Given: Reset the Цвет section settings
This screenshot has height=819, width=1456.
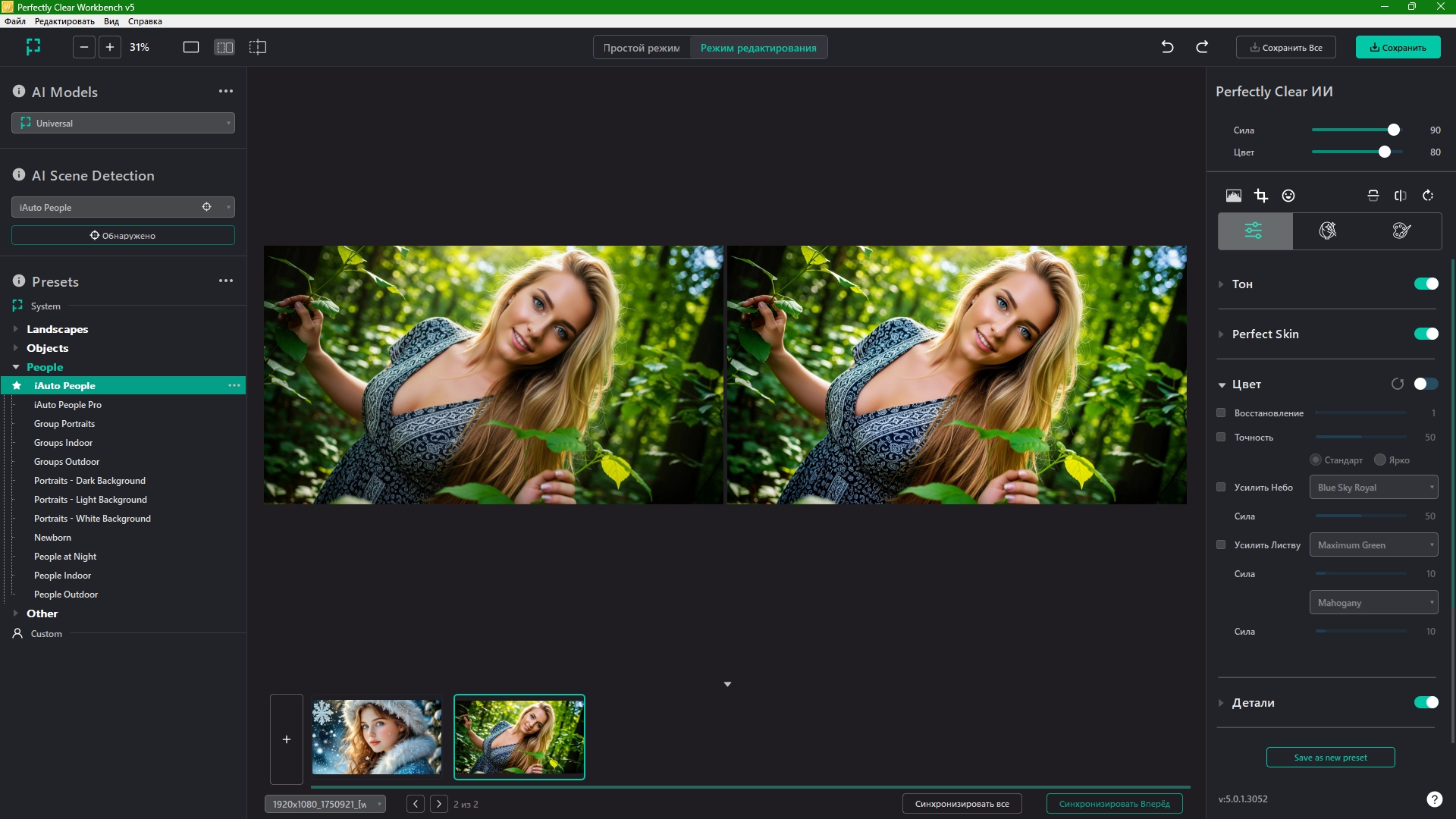Looking at the screenshot, I should point(1397,384).
